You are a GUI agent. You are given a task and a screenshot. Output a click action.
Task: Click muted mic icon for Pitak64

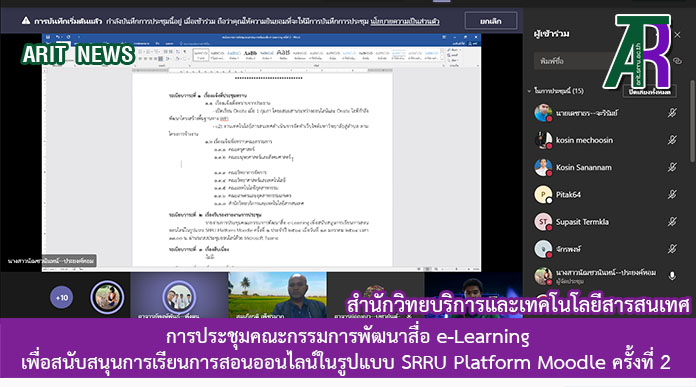672,194
